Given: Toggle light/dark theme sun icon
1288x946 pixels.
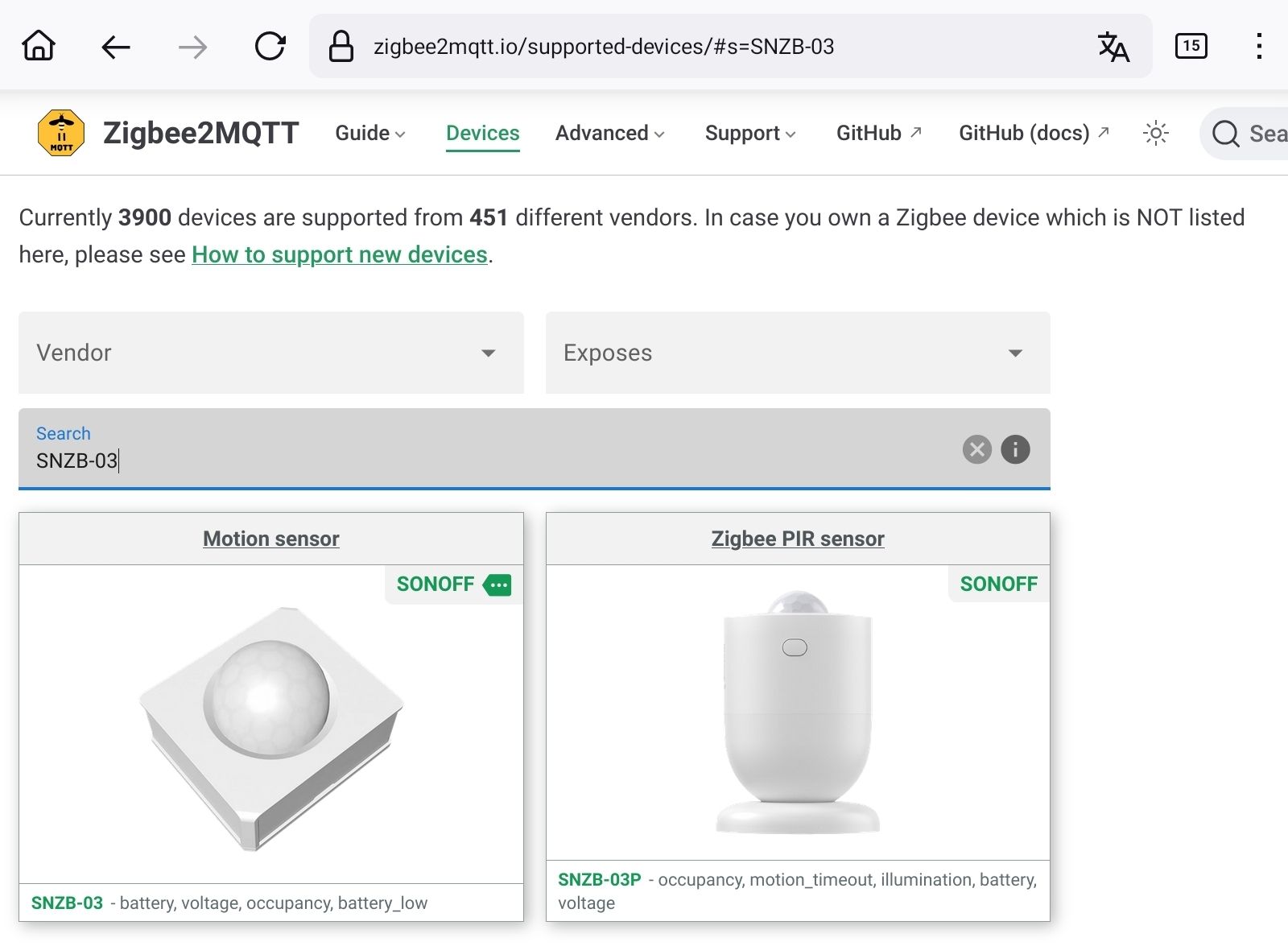Looking at the screenshot, I should (x=1156, y=133).
